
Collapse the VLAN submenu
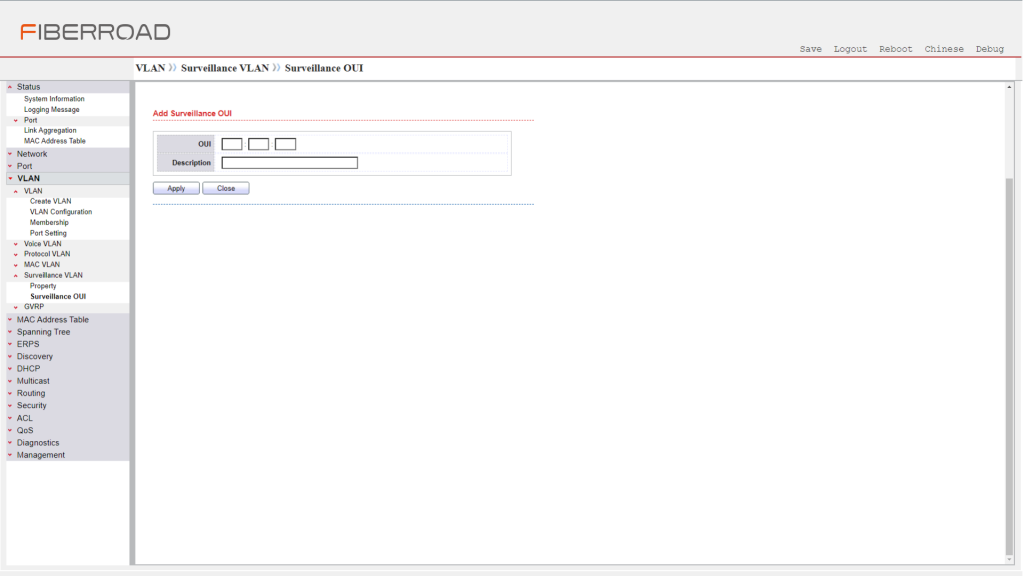pyautogui.click(x=33, y=191)
